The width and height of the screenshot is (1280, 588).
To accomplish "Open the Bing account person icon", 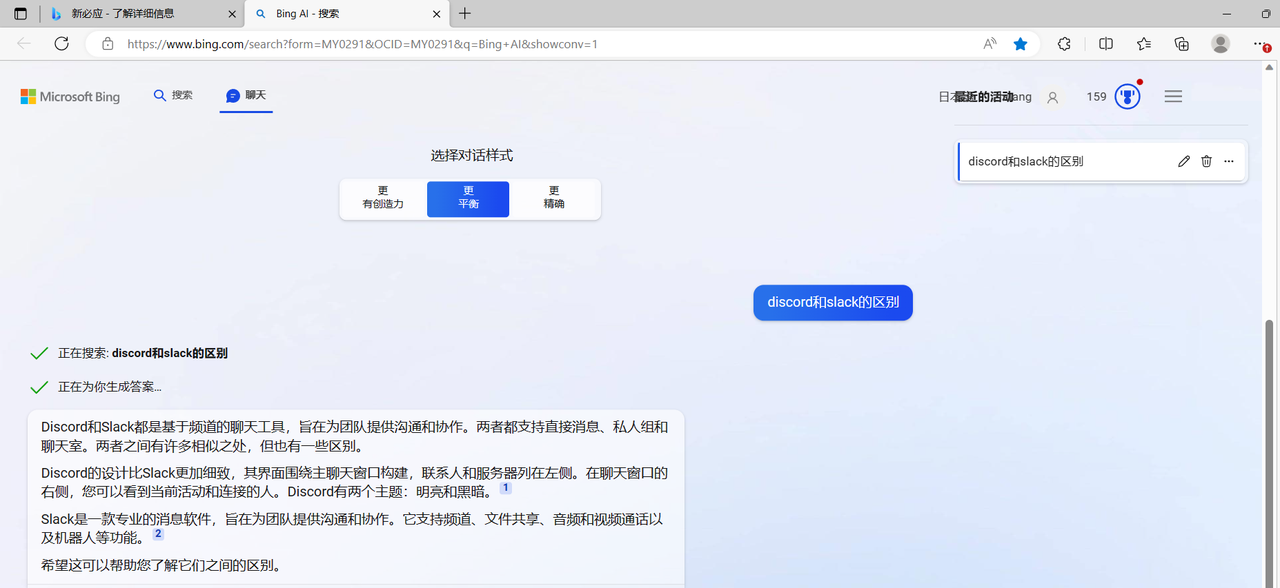I will pos(1052,97).
